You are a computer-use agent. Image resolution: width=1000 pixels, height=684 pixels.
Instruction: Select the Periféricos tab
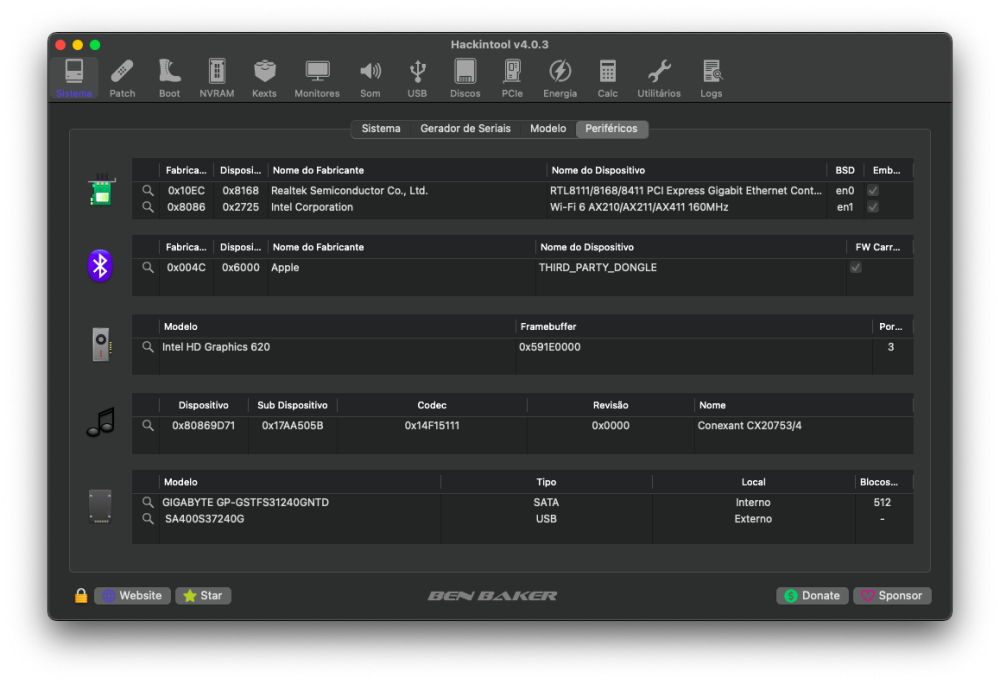coord(611,129)
